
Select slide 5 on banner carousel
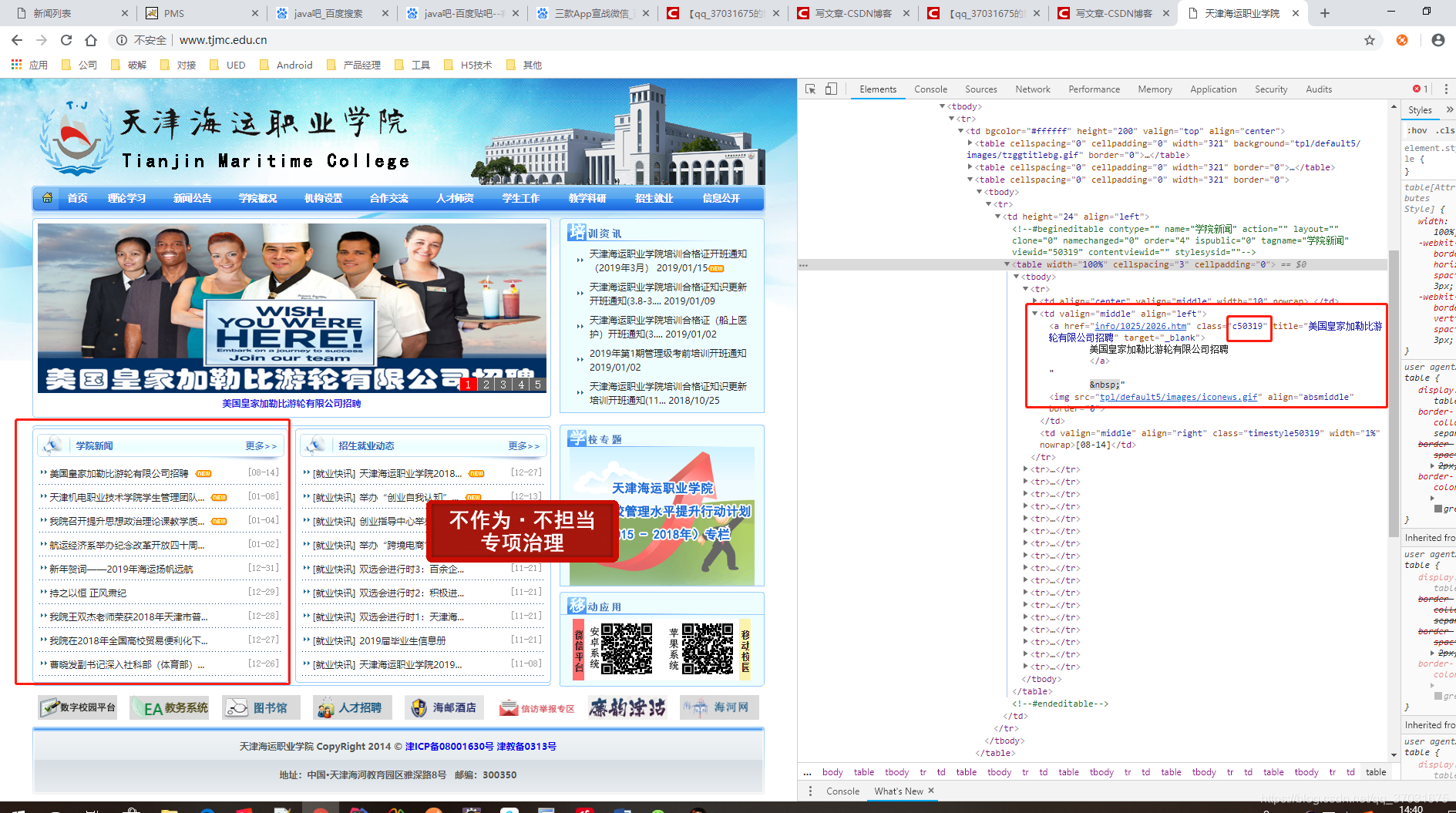tap(538, 384)
